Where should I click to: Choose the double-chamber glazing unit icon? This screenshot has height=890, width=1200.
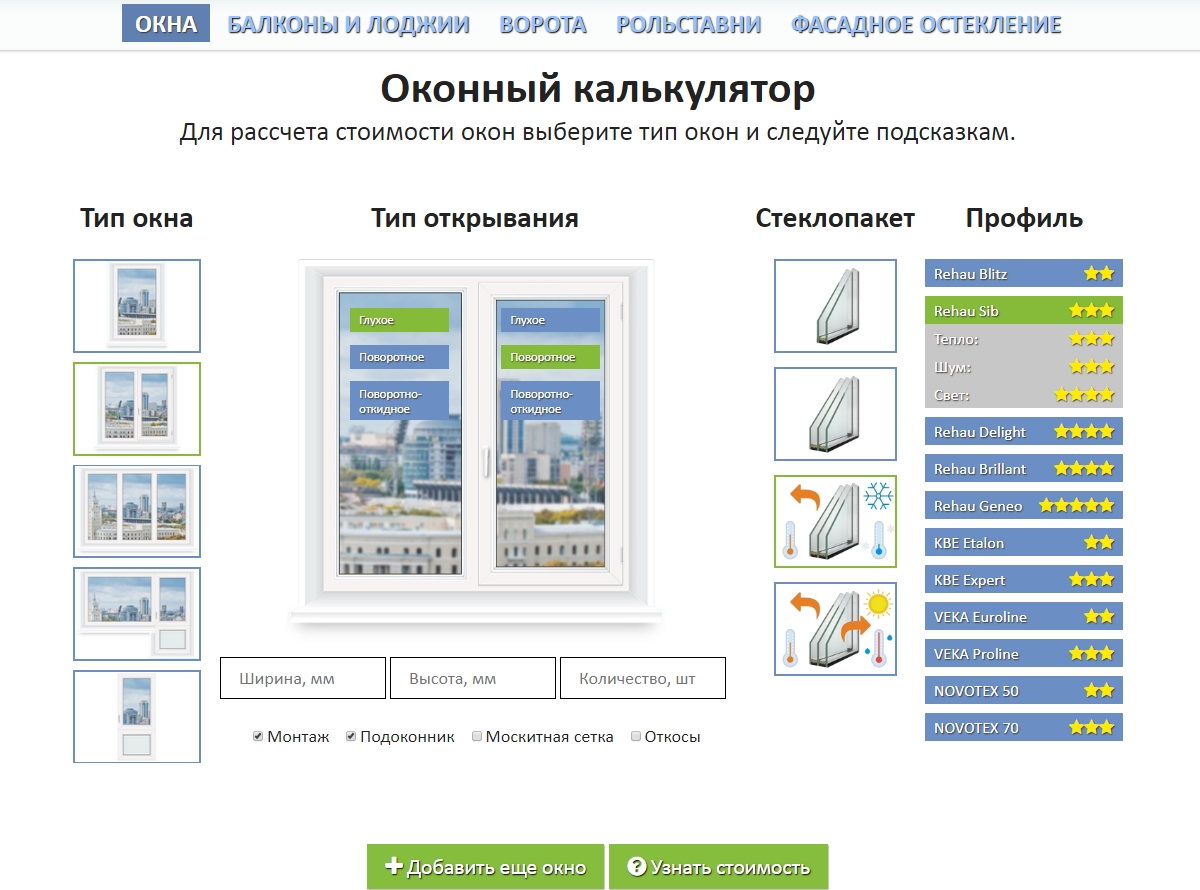click(x=835, y=414)
